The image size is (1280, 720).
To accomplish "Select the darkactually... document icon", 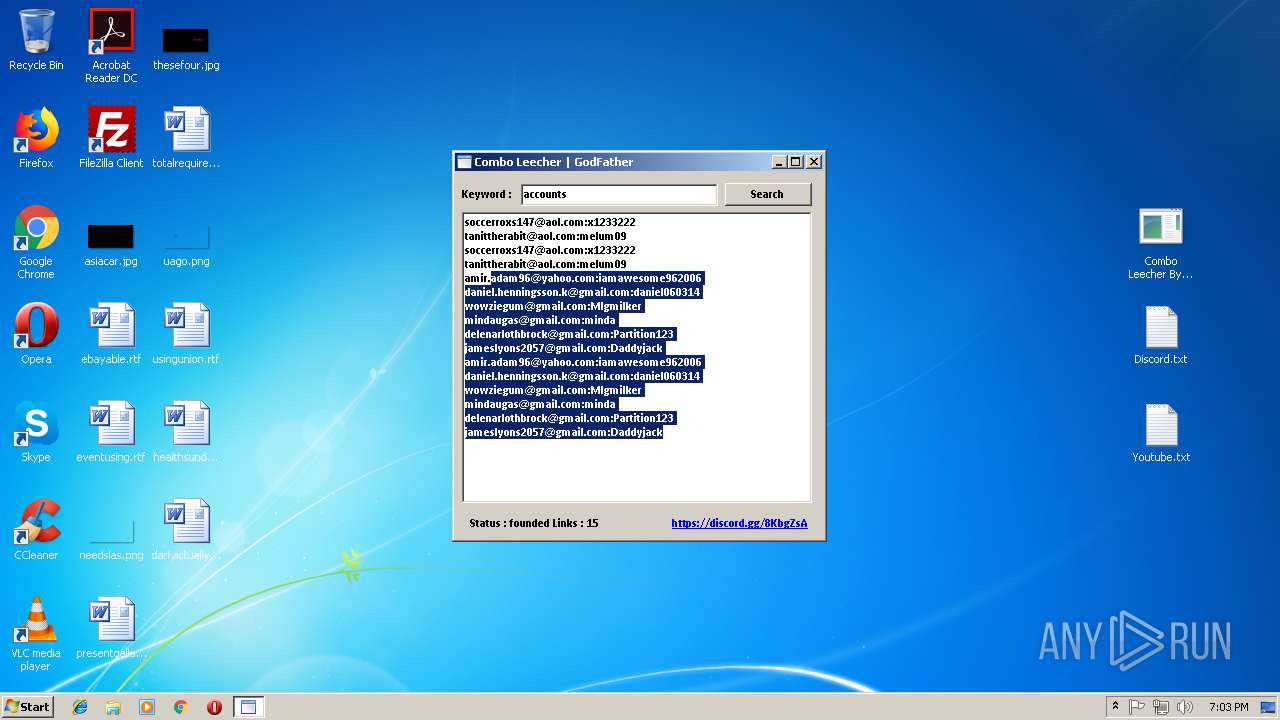I will 186,530.
